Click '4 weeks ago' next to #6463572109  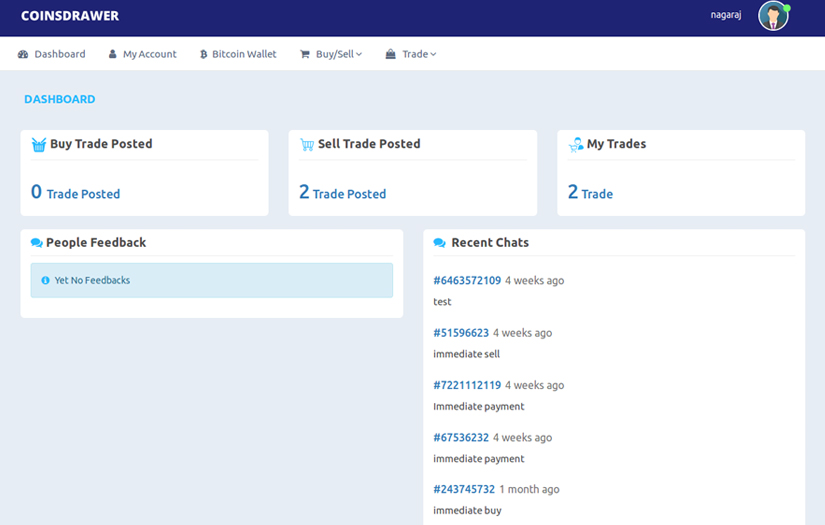point(535,281)
